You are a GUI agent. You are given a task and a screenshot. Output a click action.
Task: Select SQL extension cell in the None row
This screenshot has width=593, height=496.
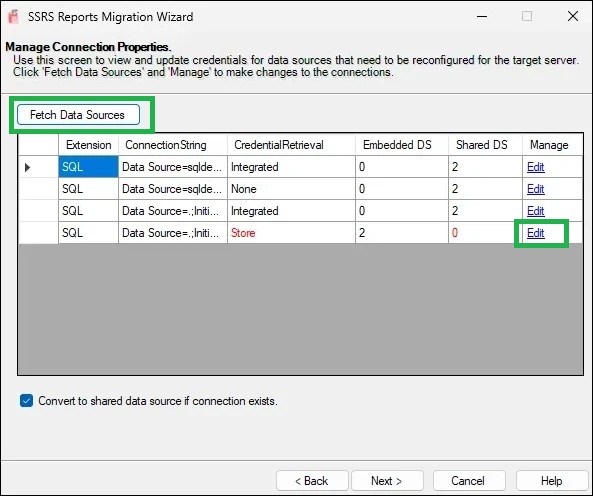[x=88, y=189]
